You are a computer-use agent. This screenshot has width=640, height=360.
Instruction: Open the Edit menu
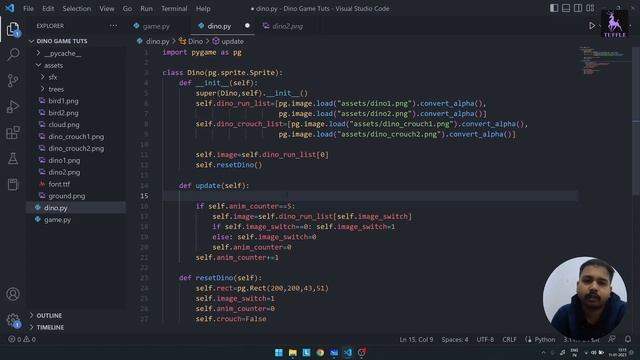point(48,8)
